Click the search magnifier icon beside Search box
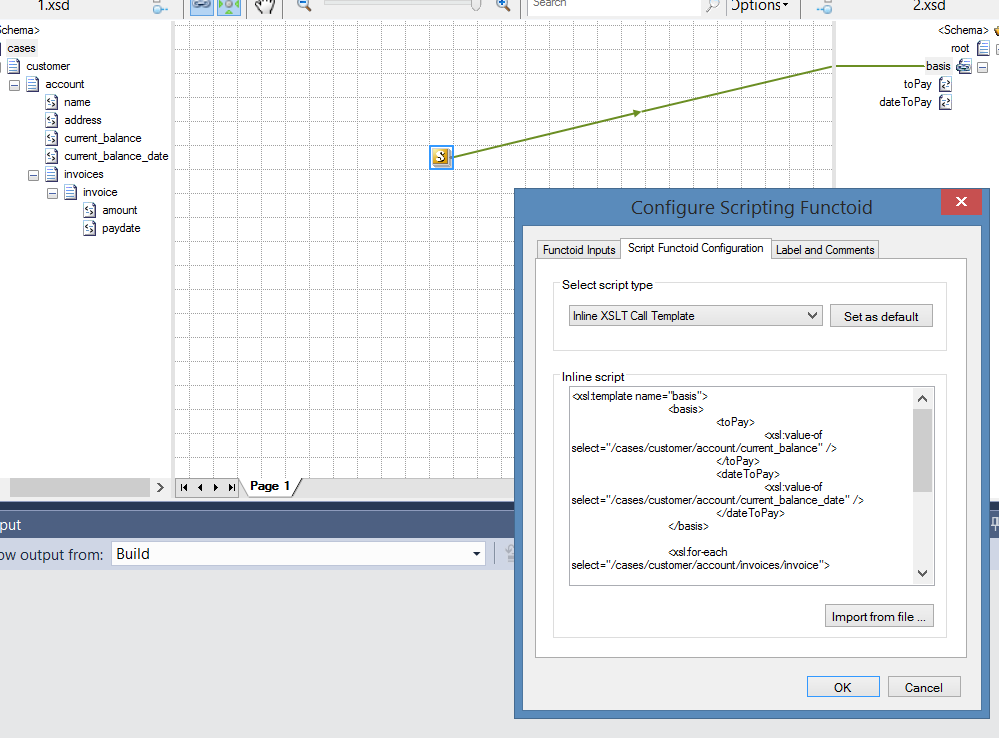Viewport: 999px width, 738px height. [x=712, y=6]
